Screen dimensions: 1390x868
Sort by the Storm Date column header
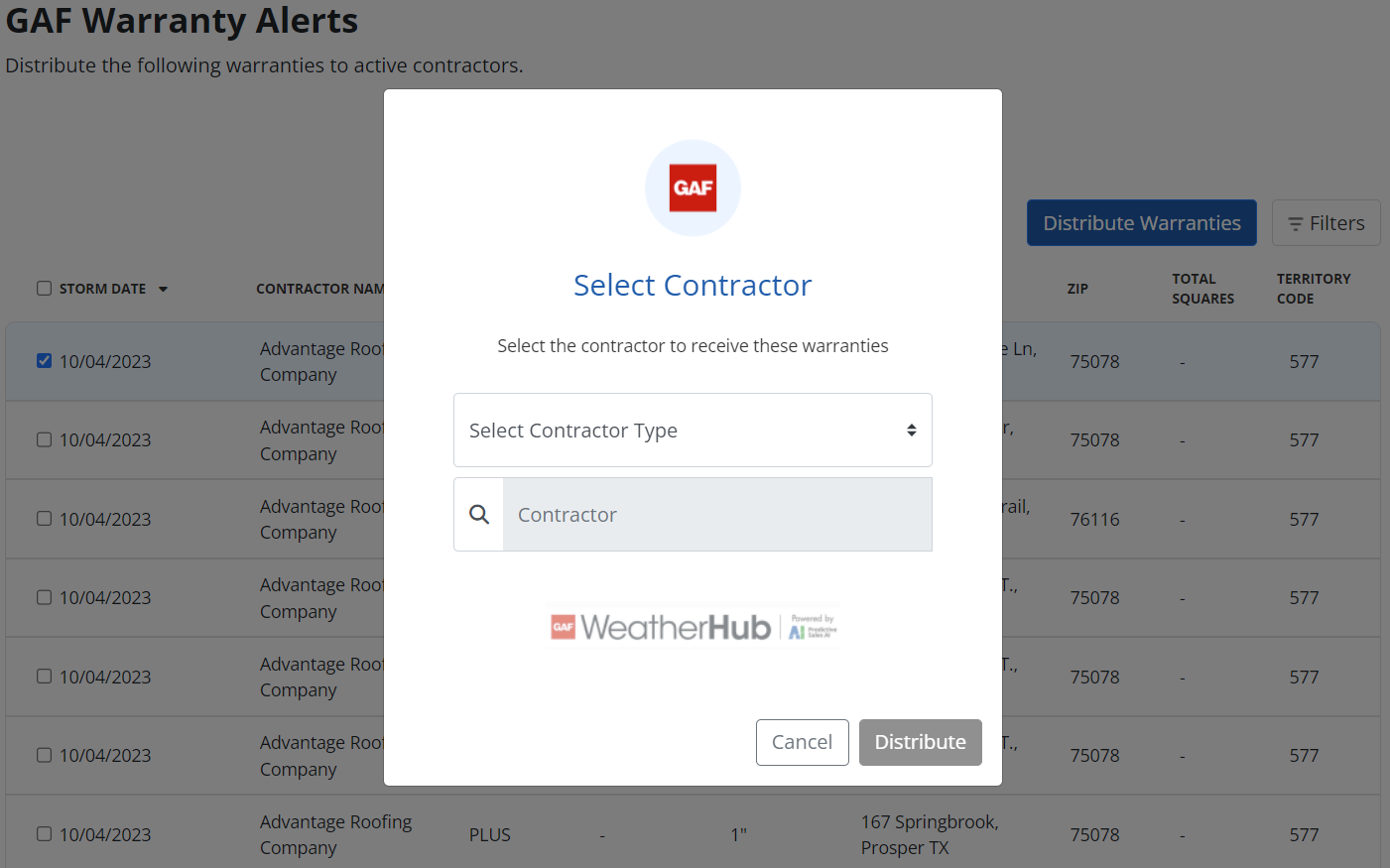102,289
